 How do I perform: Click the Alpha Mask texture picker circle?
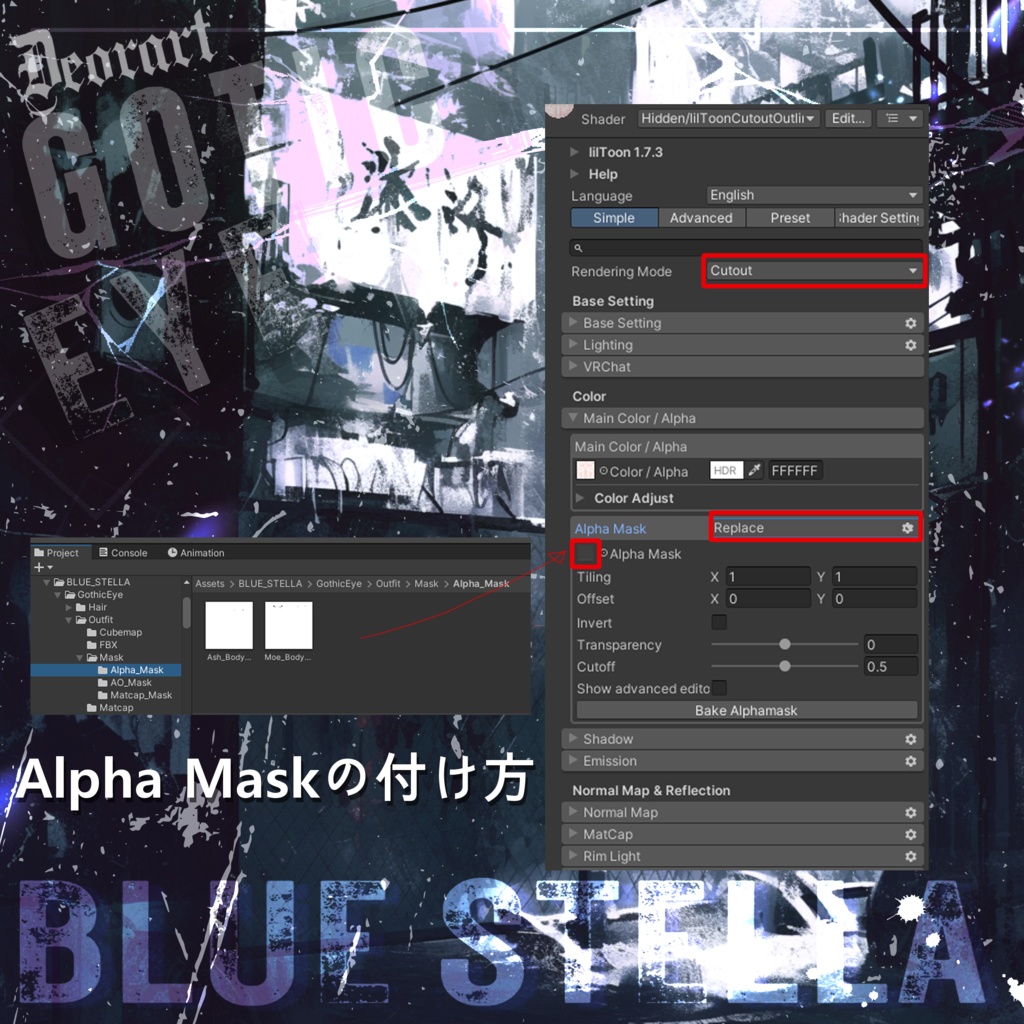pyautogui.click(x=603, y=553)
